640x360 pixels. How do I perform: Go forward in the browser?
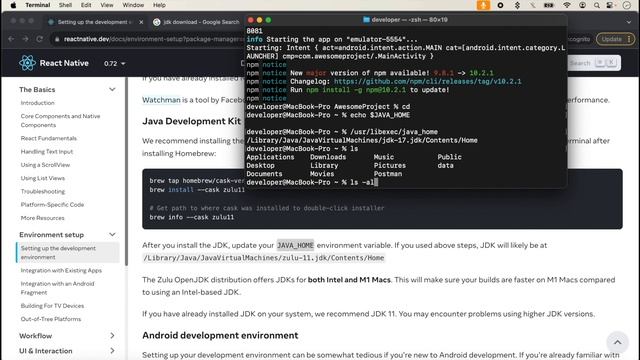click(x=25, y=39)
